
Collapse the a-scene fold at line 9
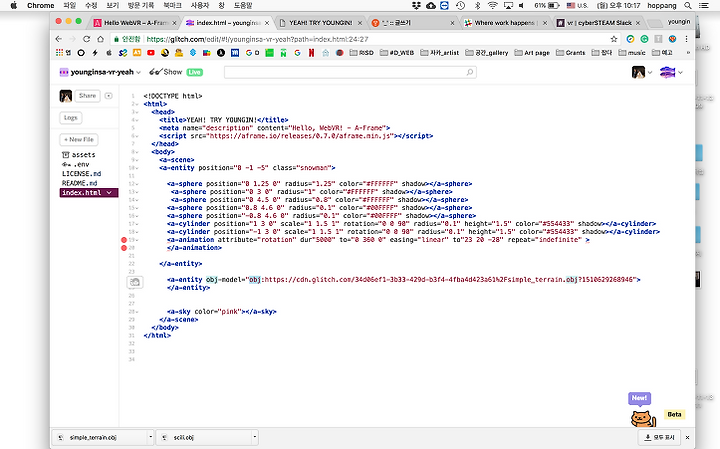pos(137,160)
